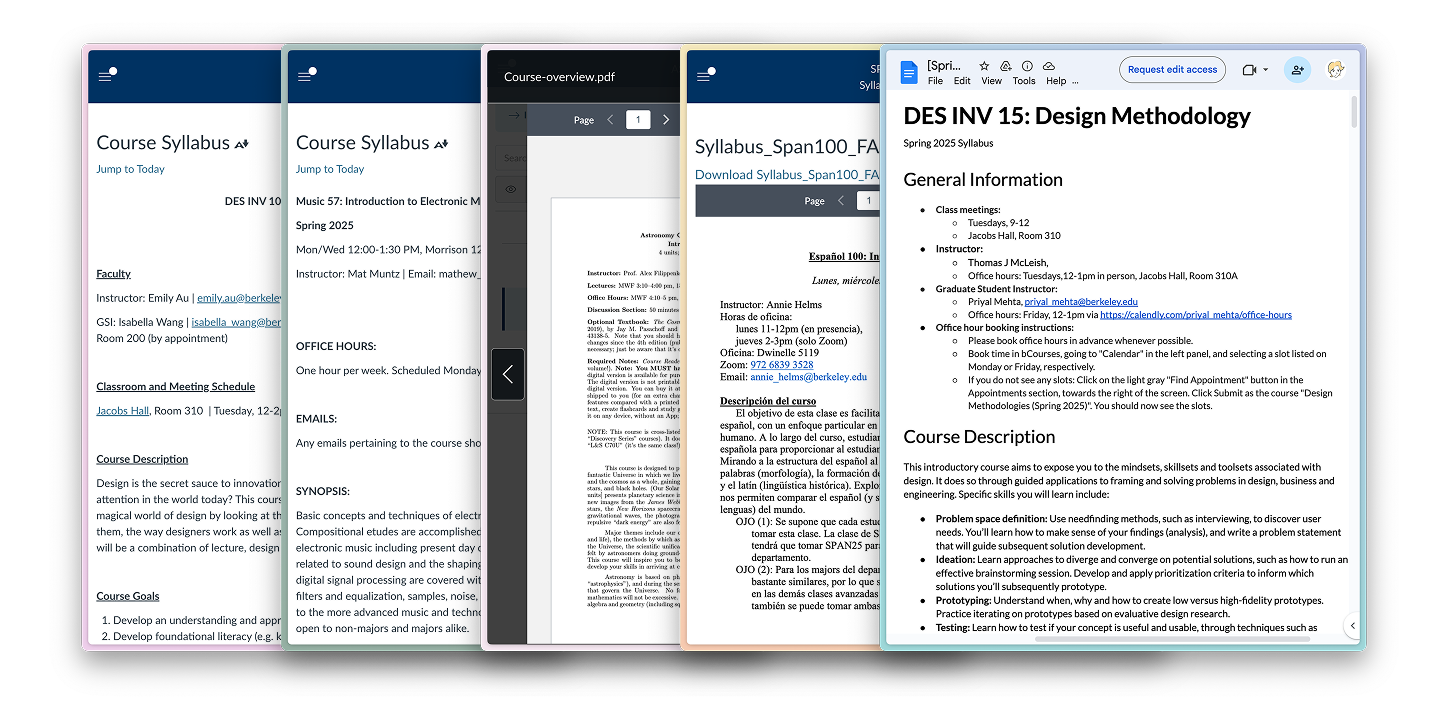Go to the next page in Course-overview.pdf

pyautogui.click(x=666, y=119)
